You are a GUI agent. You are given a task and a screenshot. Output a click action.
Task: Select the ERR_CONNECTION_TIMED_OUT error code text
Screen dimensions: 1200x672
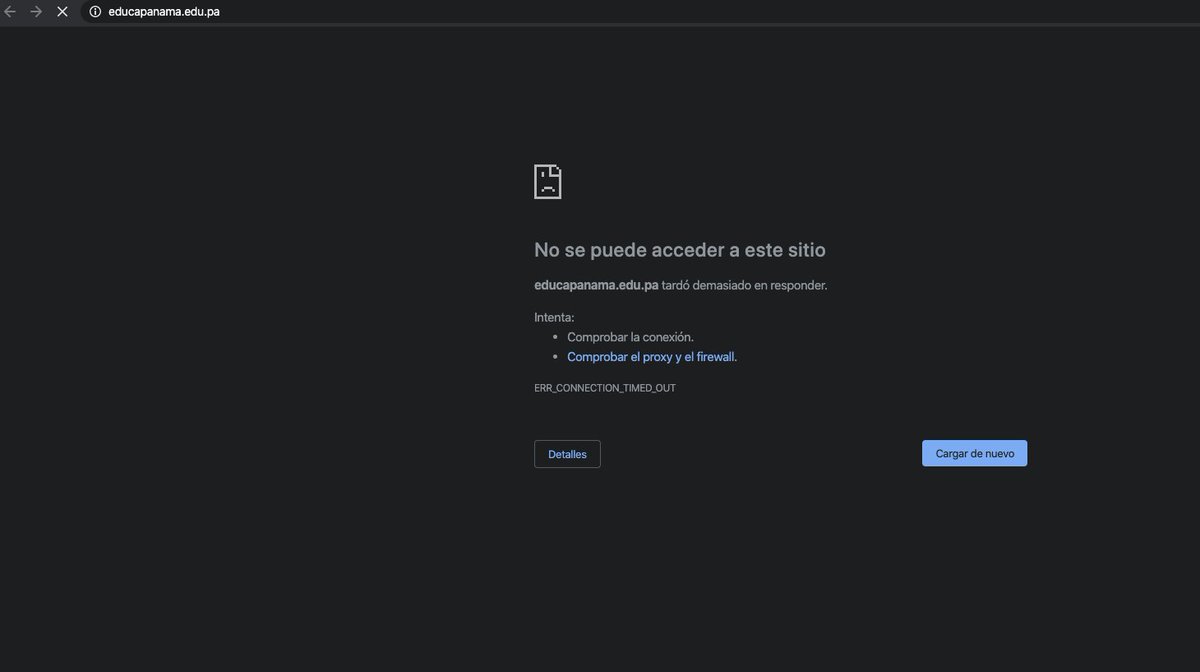coord(605,388)
